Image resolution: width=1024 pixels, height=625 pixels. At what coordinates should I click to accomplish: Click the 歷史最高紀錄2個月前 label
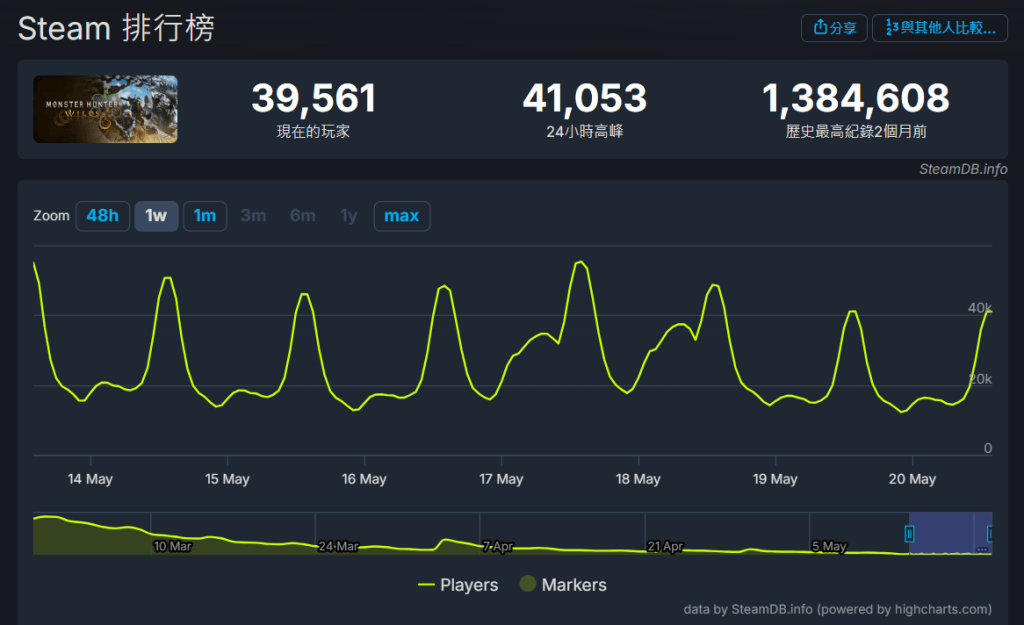pyautogui.click(x=856, y=131)
